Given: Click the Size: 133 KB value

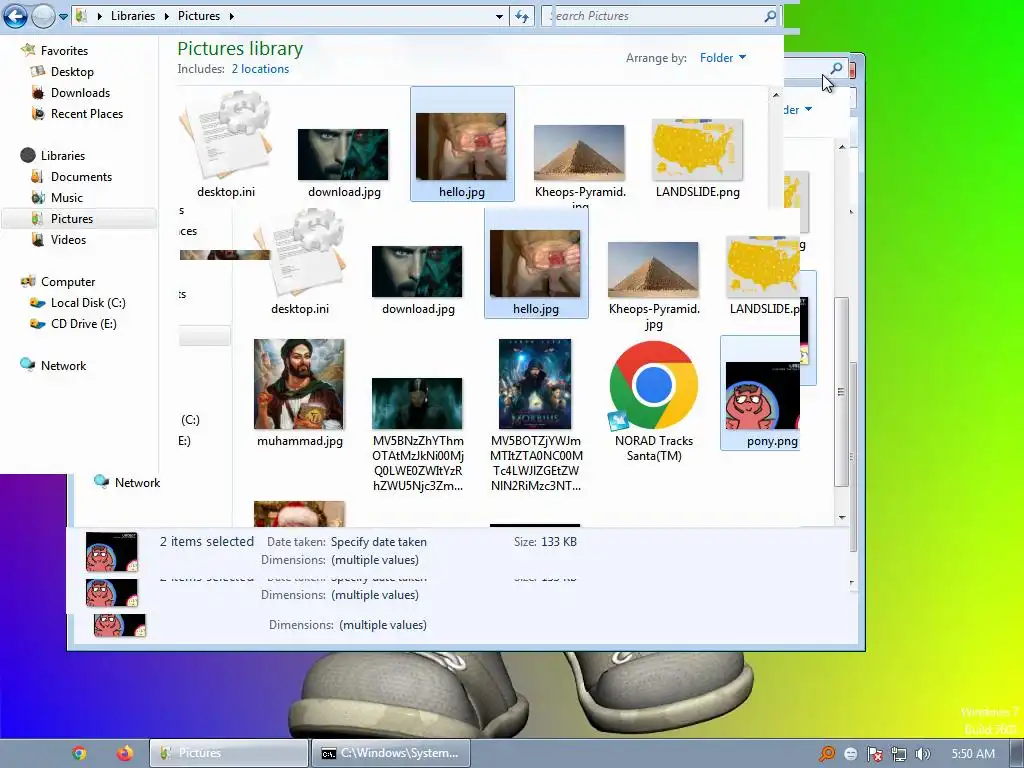Looking at the screenshot, I should (558, 542).
